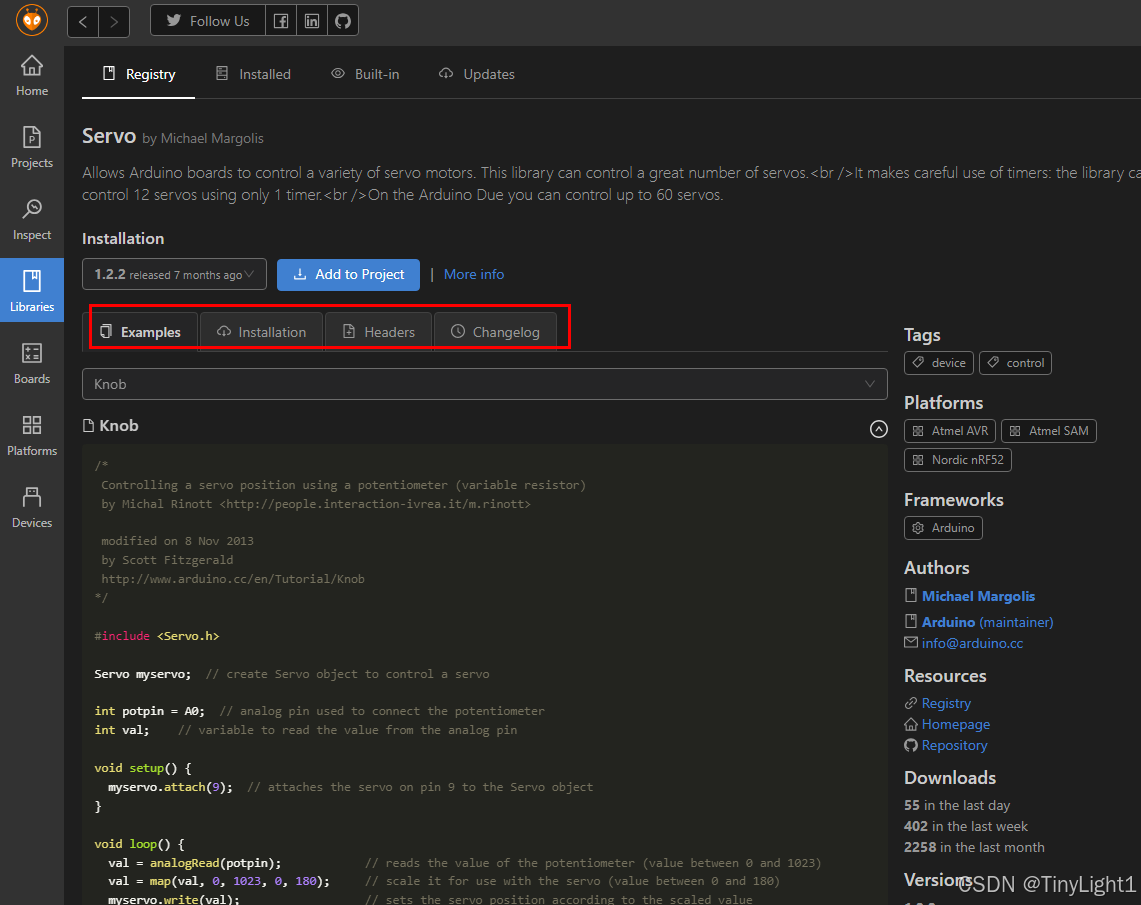
Task: Open the Michael Margolis author link
Action: (978, 596)
